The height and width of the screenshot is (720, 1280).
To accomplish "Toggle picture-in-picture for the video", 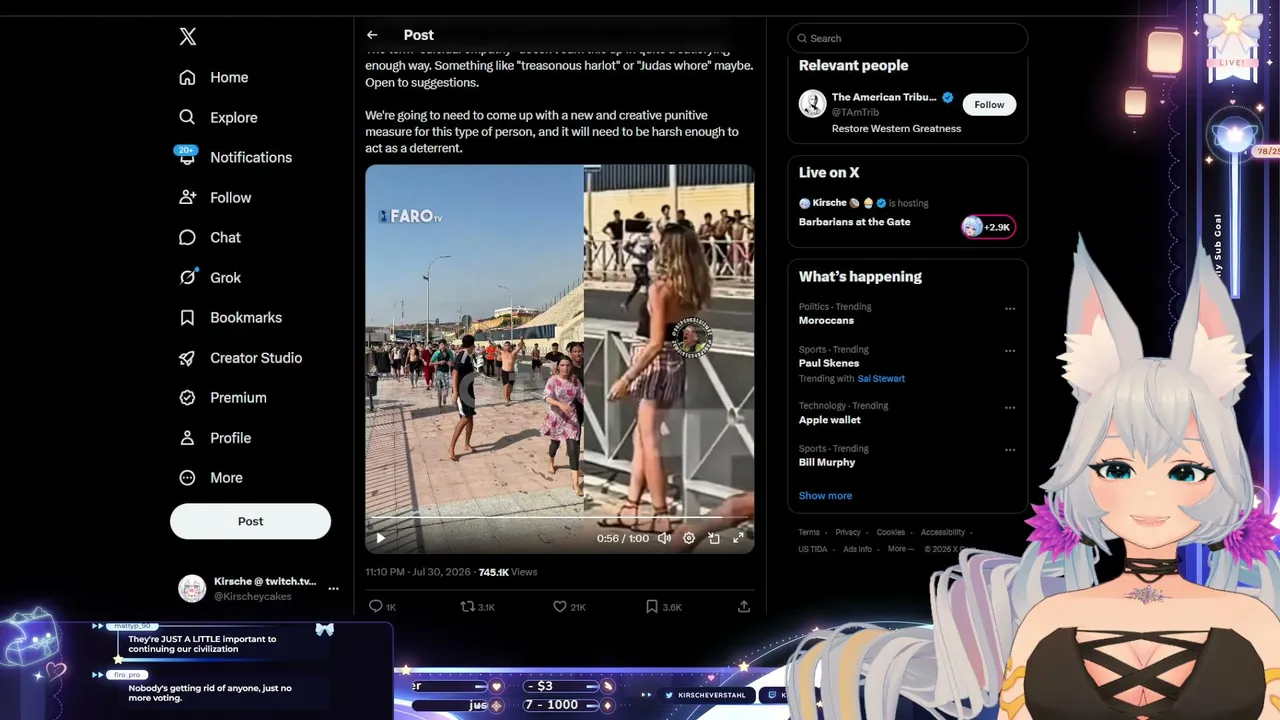I will click(714, 538).
